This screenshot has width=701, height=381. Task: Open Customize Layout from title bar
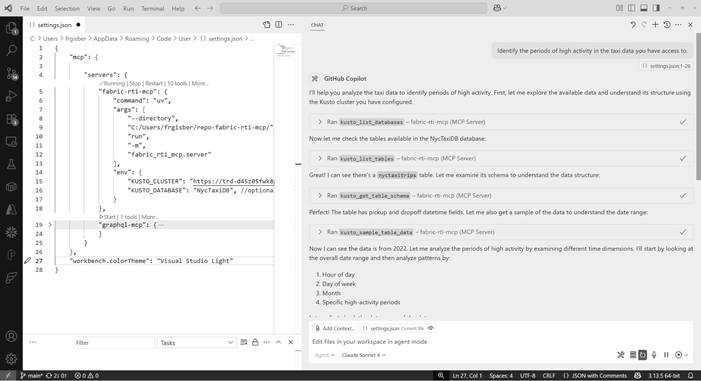click(619, 8)
